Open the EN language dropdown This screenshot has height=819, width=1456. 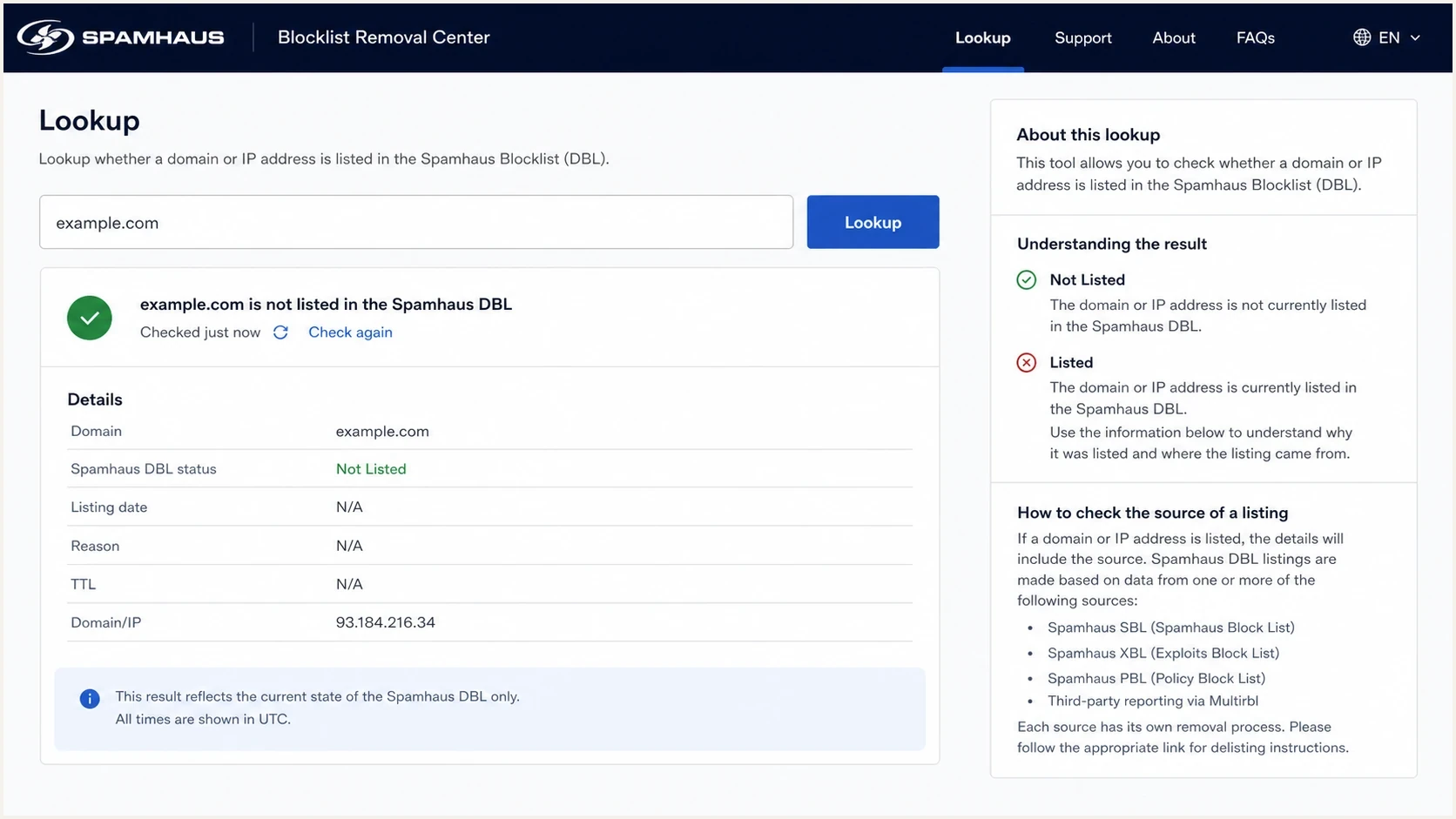(x=1387, y=37)
